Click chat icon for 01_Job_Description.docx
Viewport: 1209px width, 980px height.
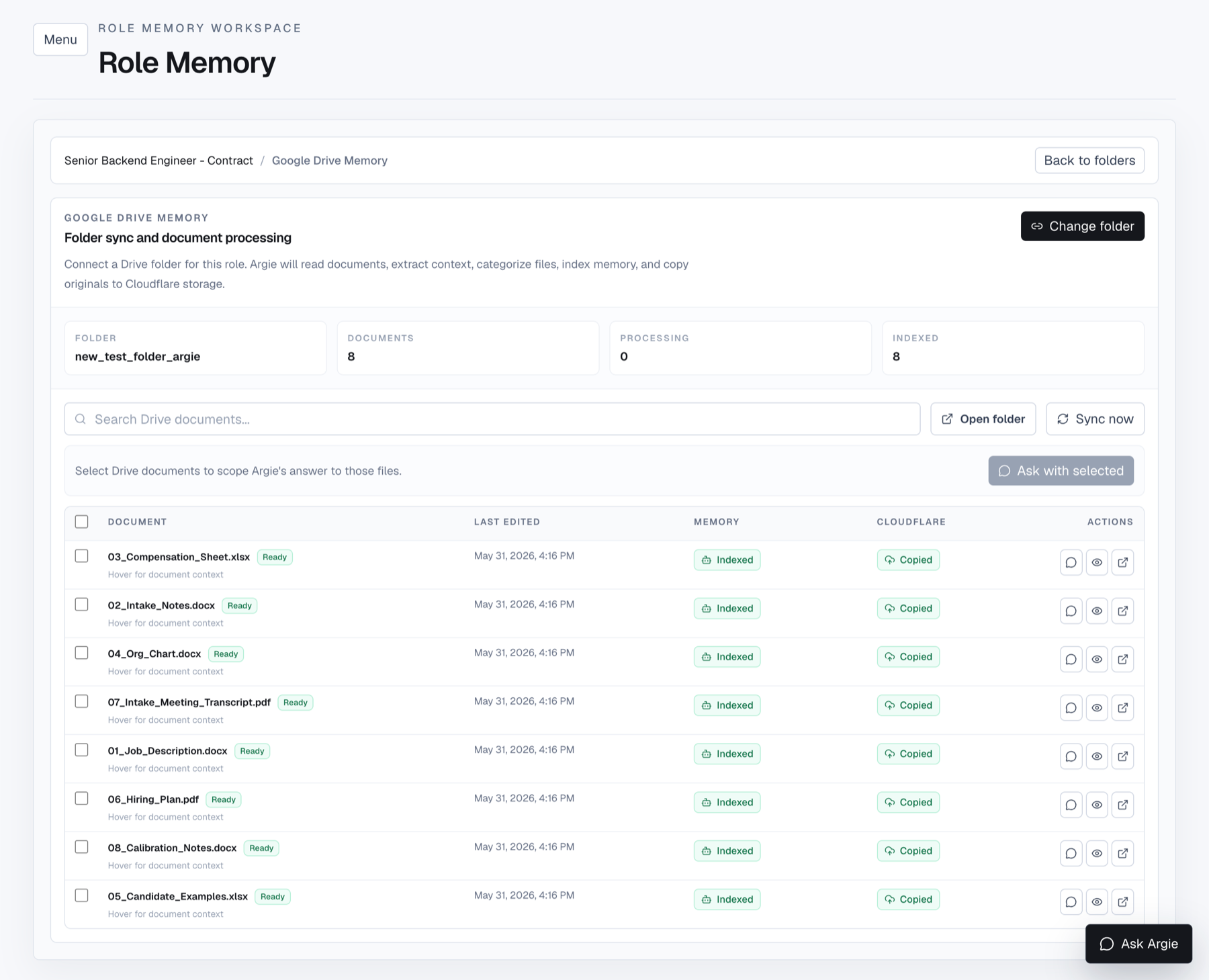tap(1071, 756)
